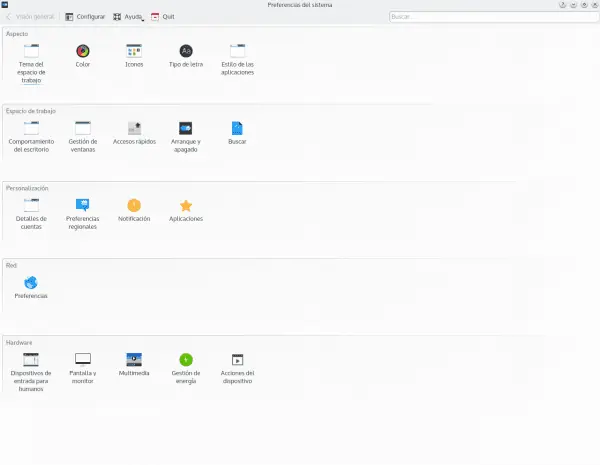Open the Ayuda help menu
Viewport: 600px width, 465px height.
pyautogui.click(x=129, y=17)
